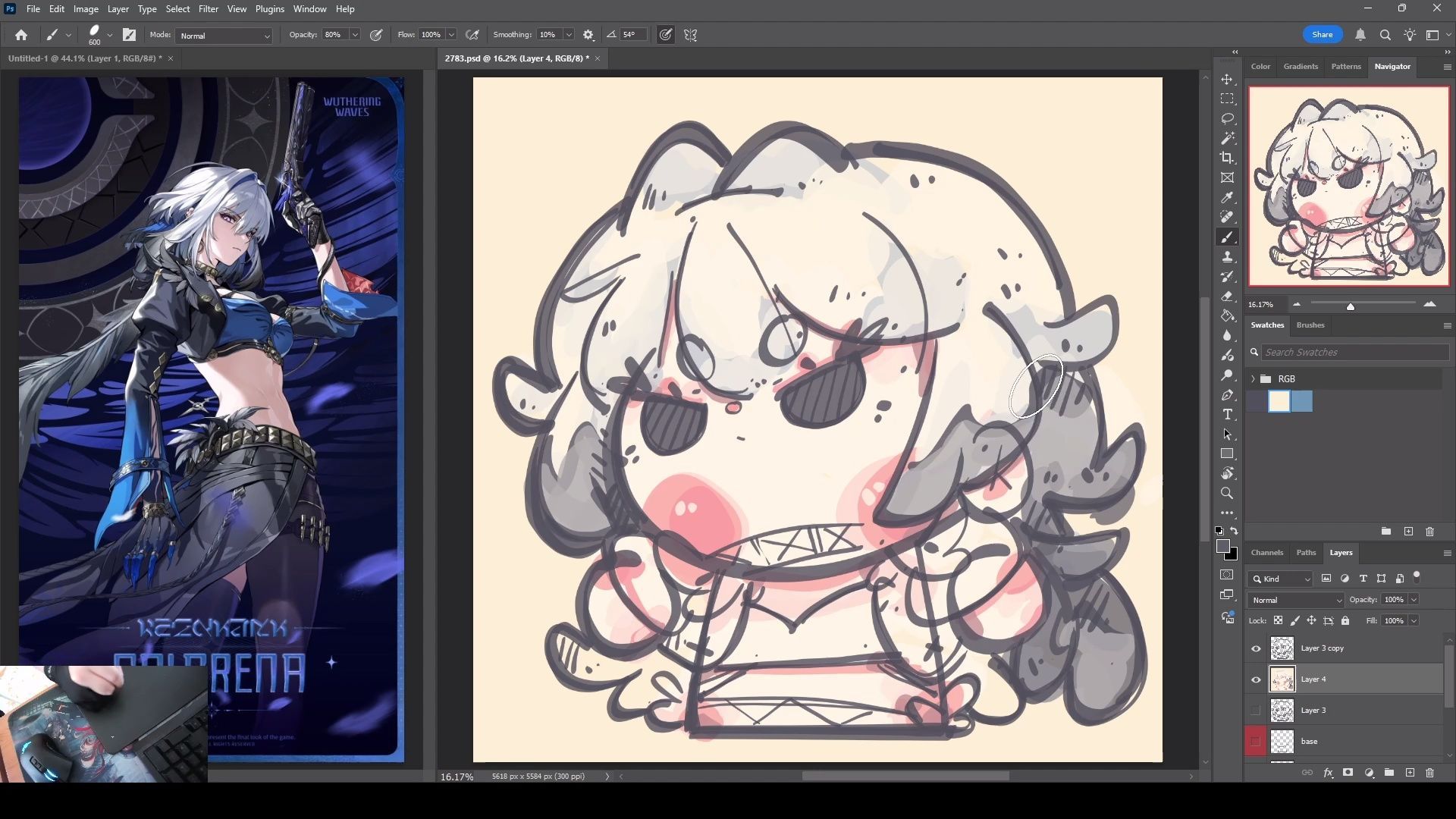Select the Blur tool
Image resolution: width=1456 pixels, height=819 pixels.
(x=1227, y=336)
